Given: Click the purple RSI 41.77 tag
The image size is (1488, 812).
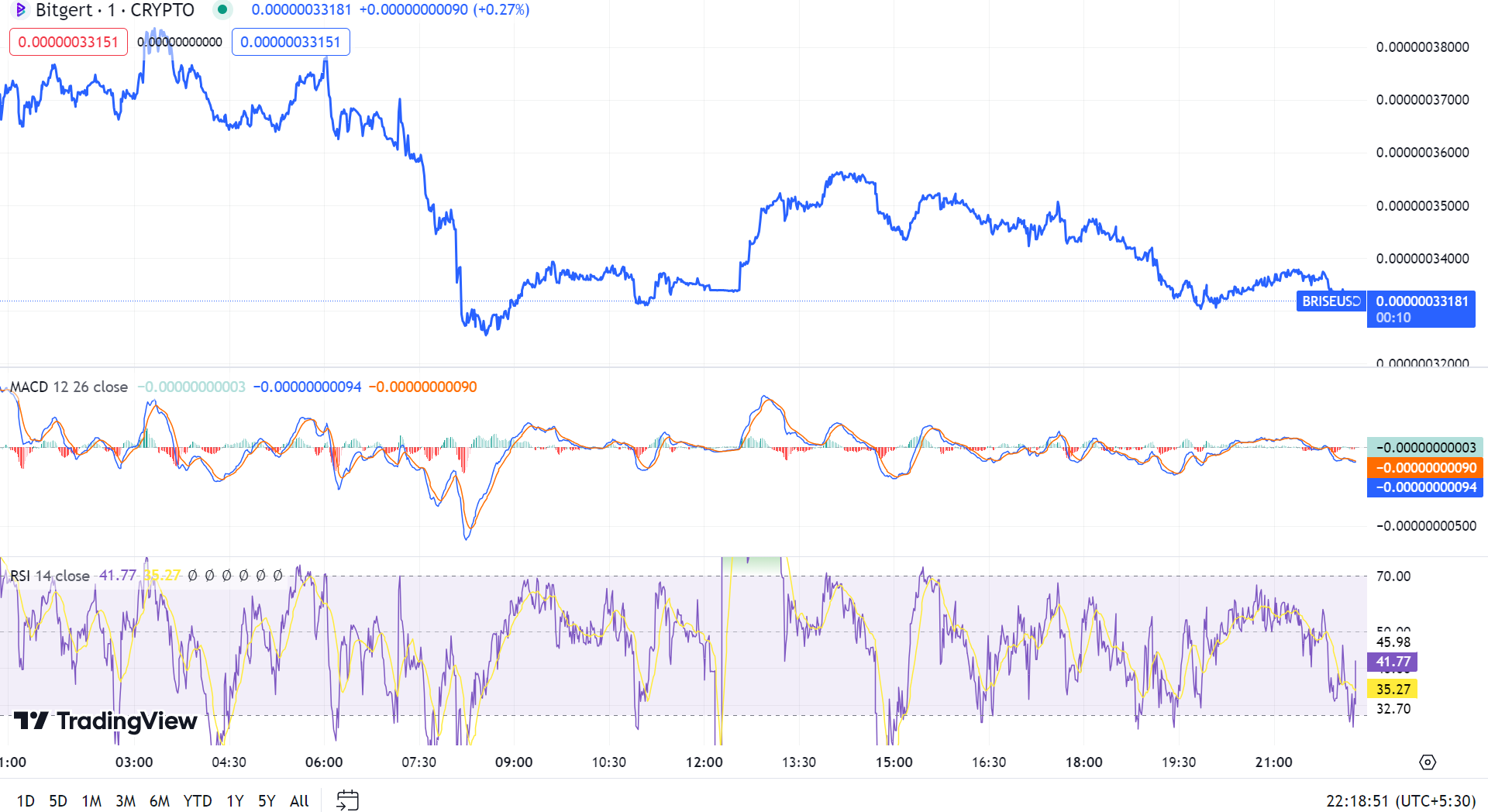Looking at the screenshot, I should tap(1393, 662).
